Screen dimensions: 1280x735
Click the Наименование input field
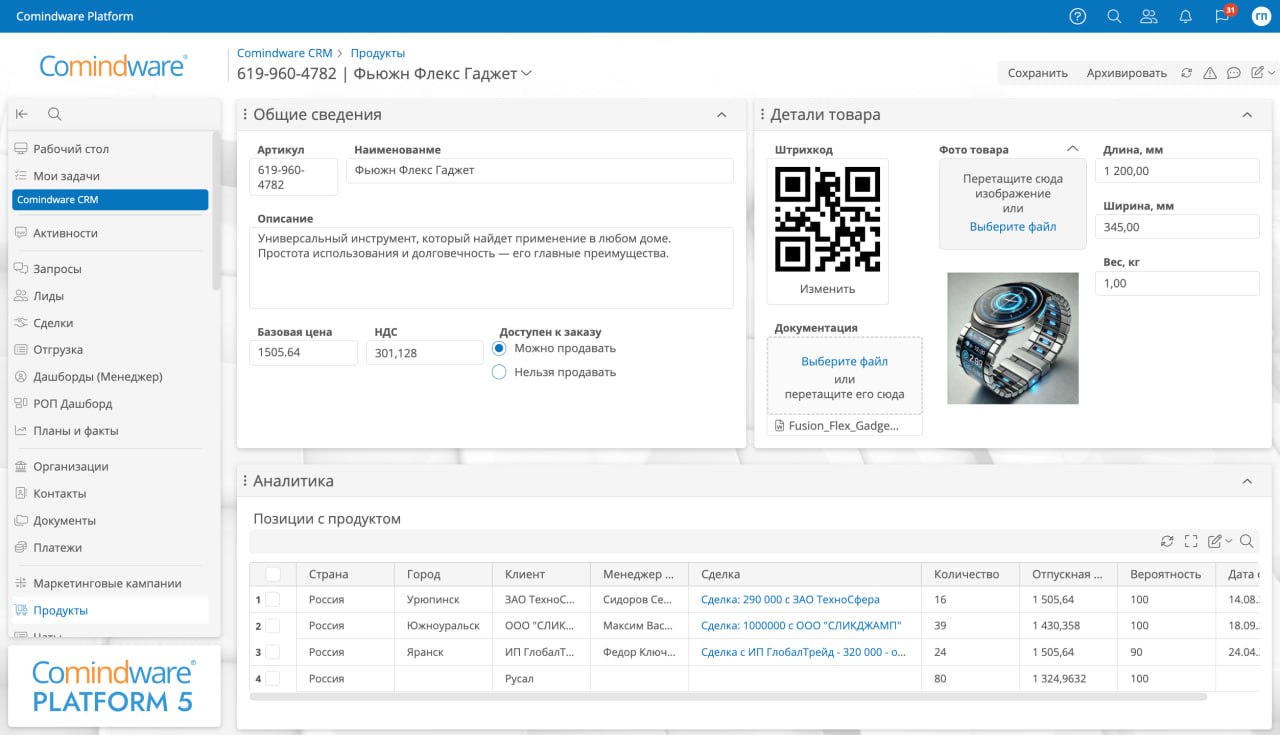click(x=540, y=171)
